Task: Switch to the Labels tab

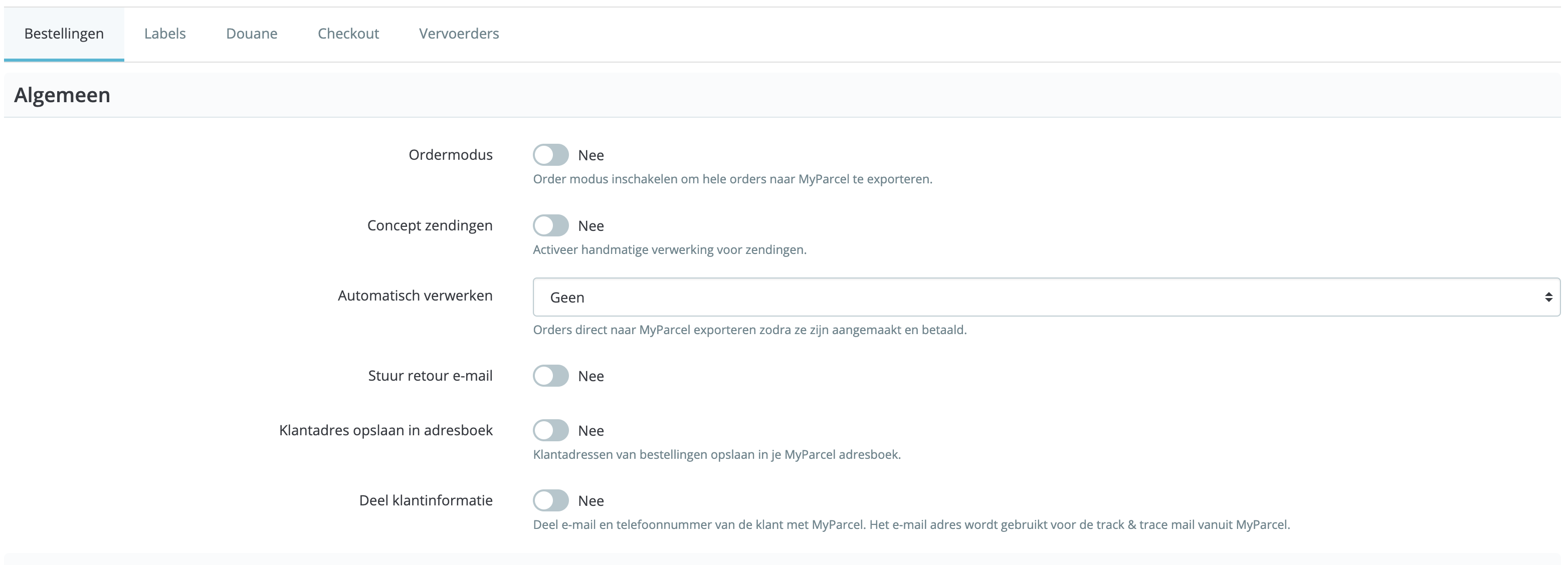Action: tap(164, 34)
